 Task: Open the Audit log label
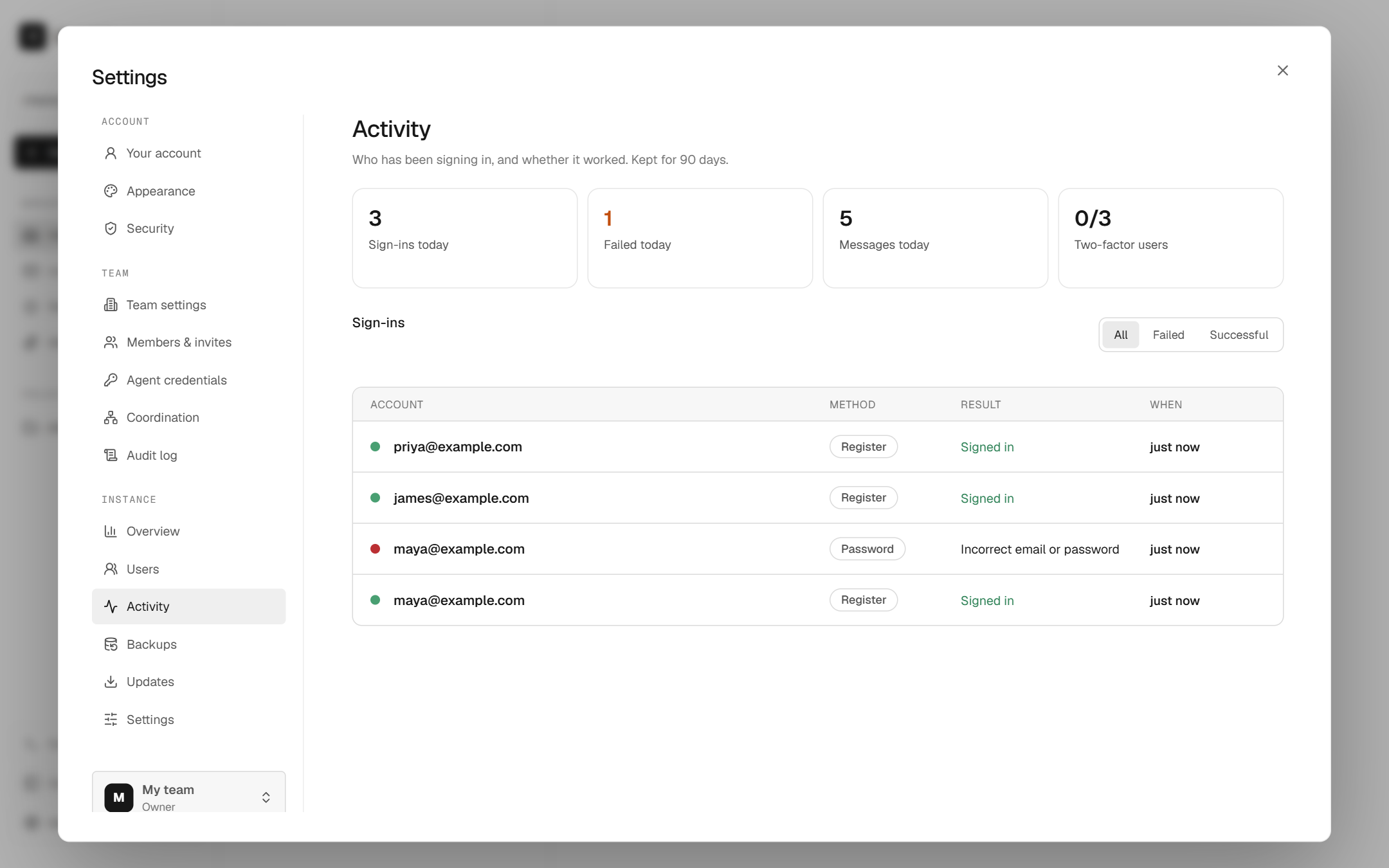152,455
